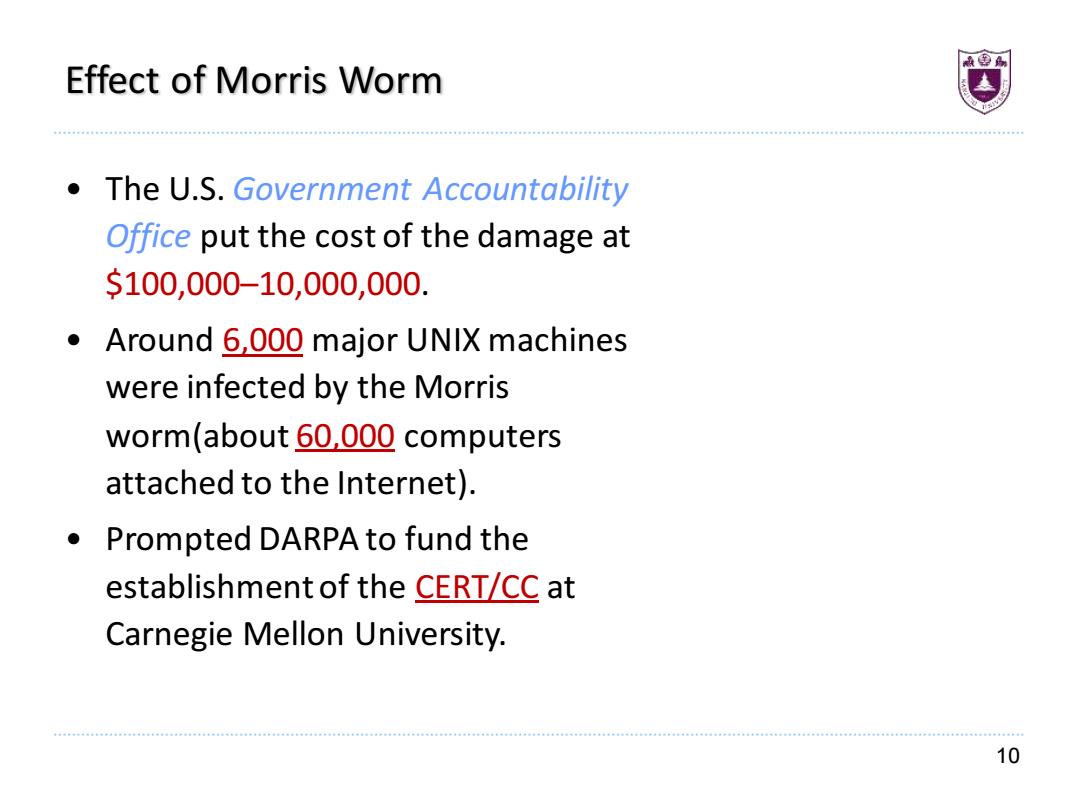The image size is (1080, 810).
Task: Click the text were infected by the Morris
Action: coord(307,387)
